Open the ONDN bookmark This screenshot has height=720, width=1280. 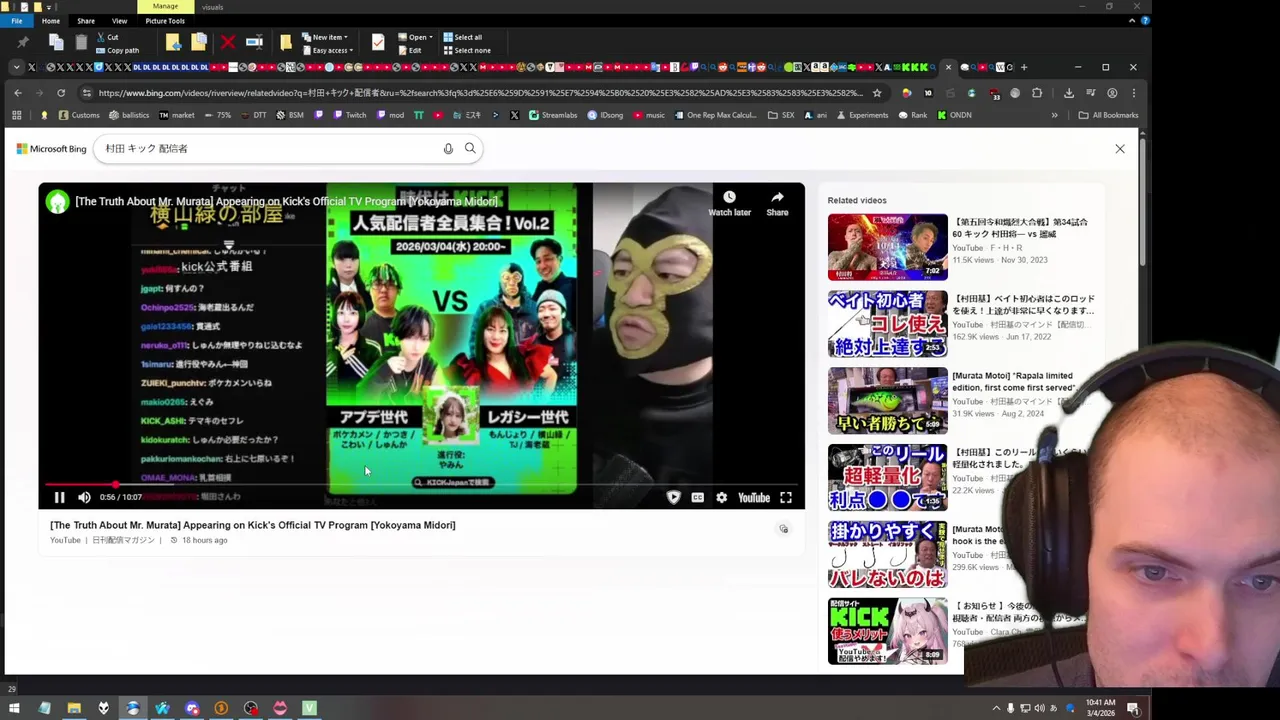click(954, 115)
